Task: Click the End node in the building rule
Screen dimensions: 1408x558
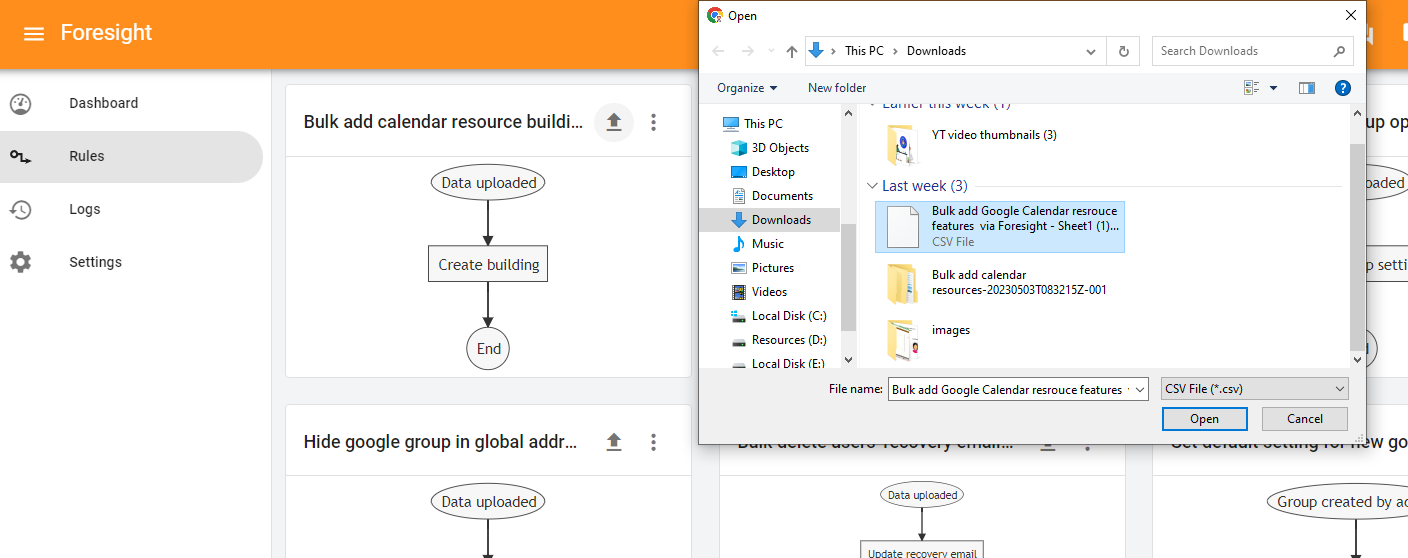Action: tap(488, 349)
